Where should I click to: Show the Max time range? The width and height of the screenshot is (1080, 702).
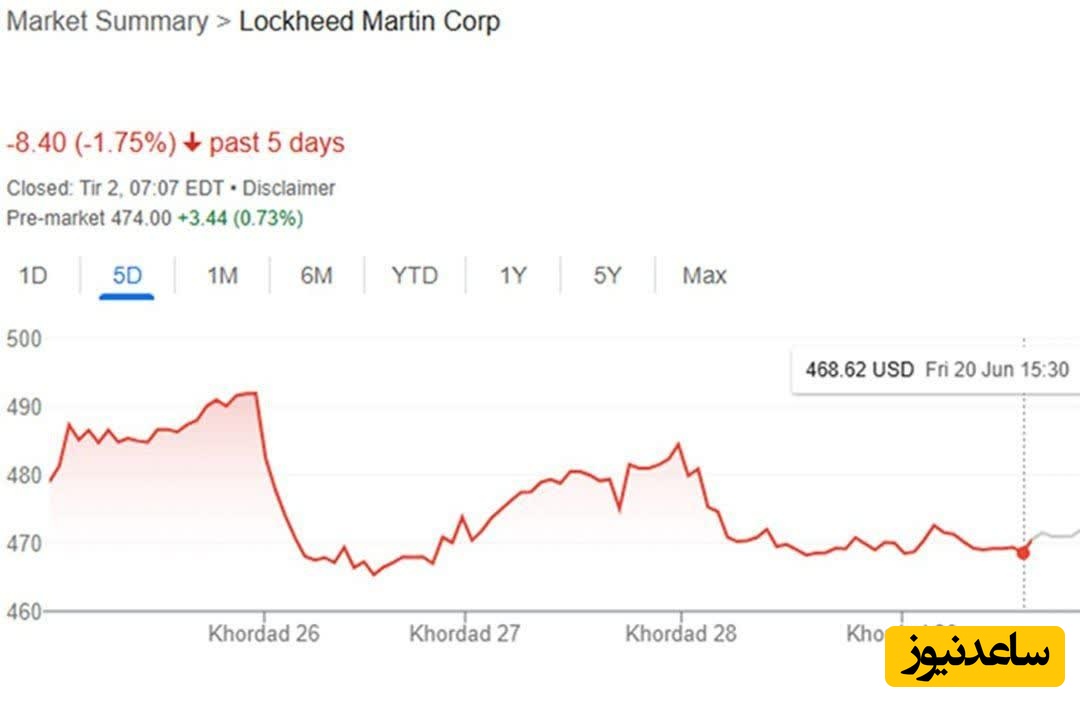(x=704, y=276)
